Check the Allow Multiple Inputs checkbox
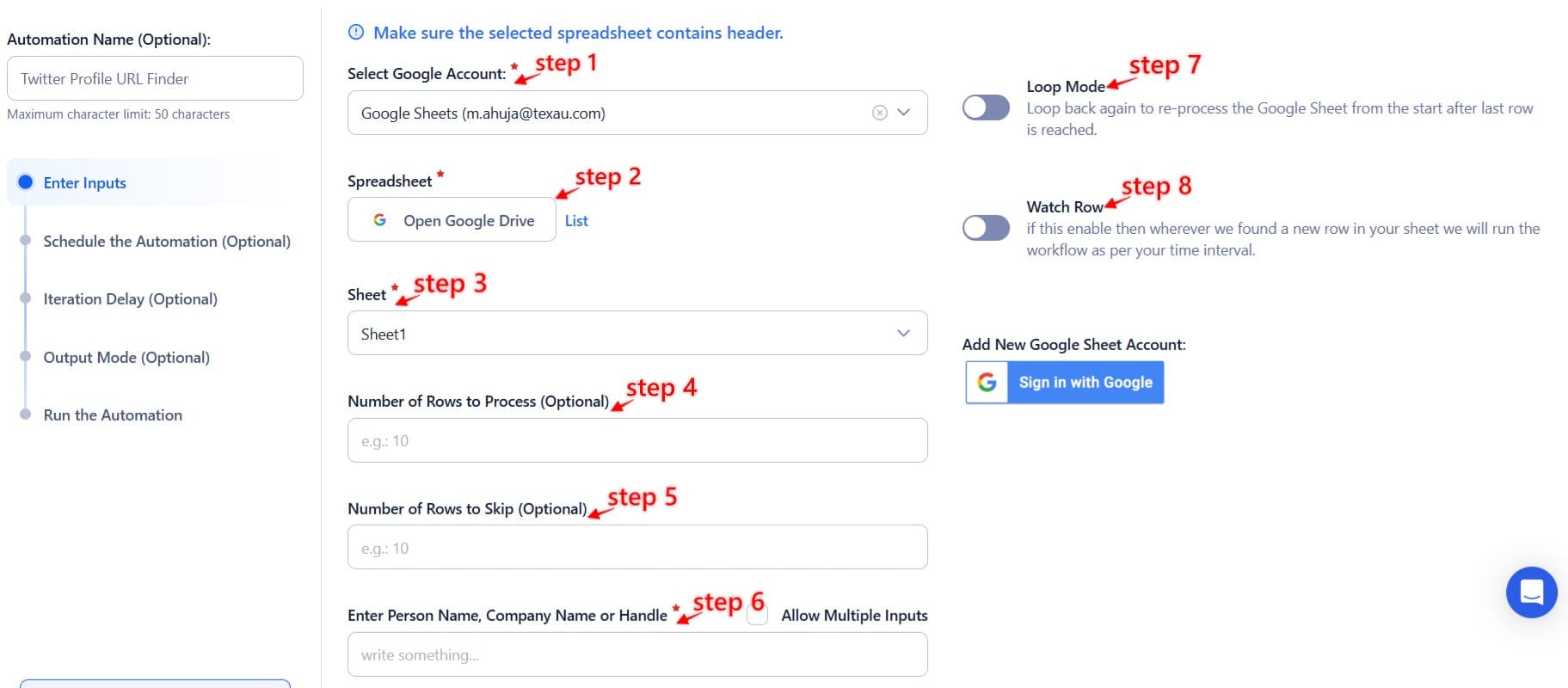This screenshot has height=688, width=1568. [x=756, y=614]
